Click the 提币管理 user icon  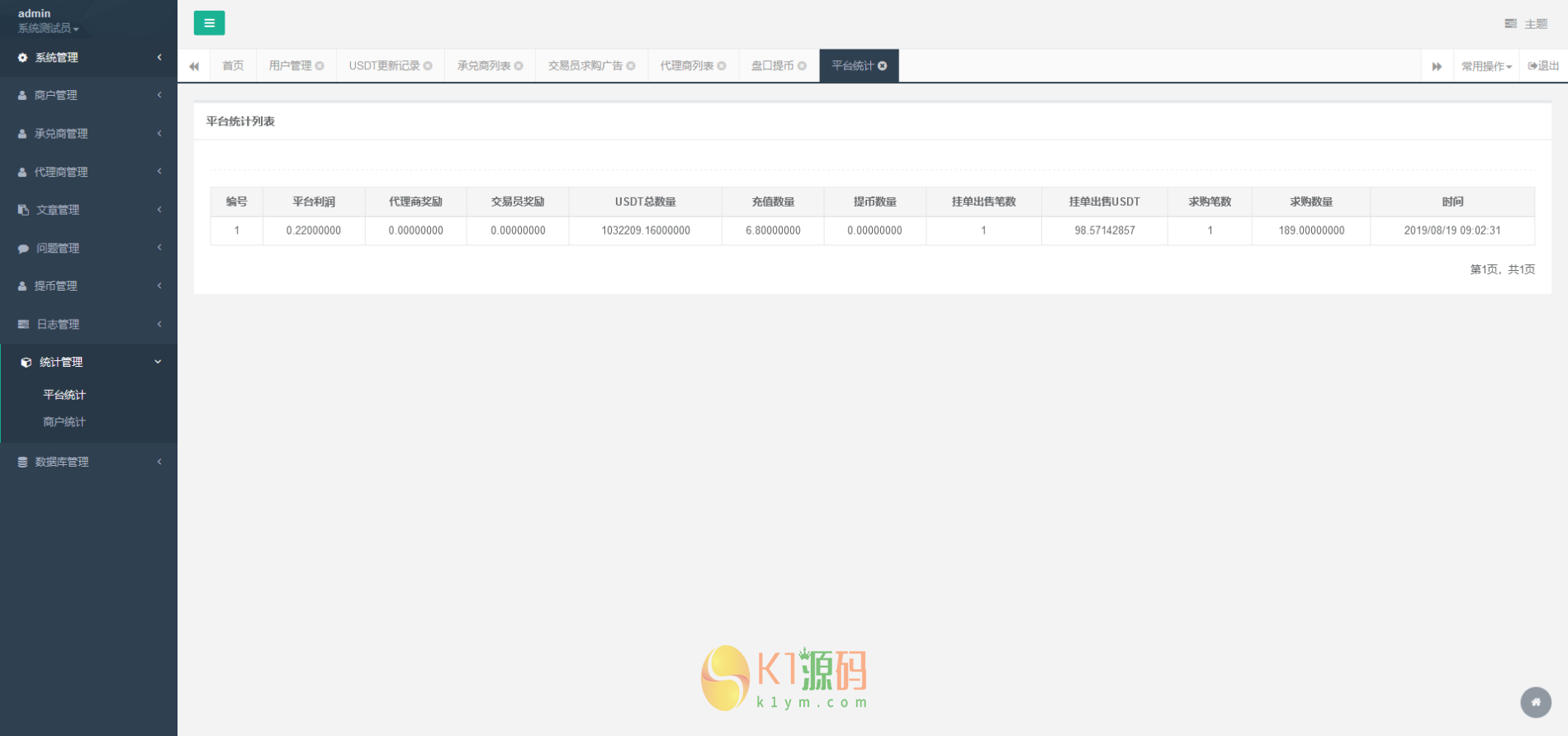coord(22,287)
